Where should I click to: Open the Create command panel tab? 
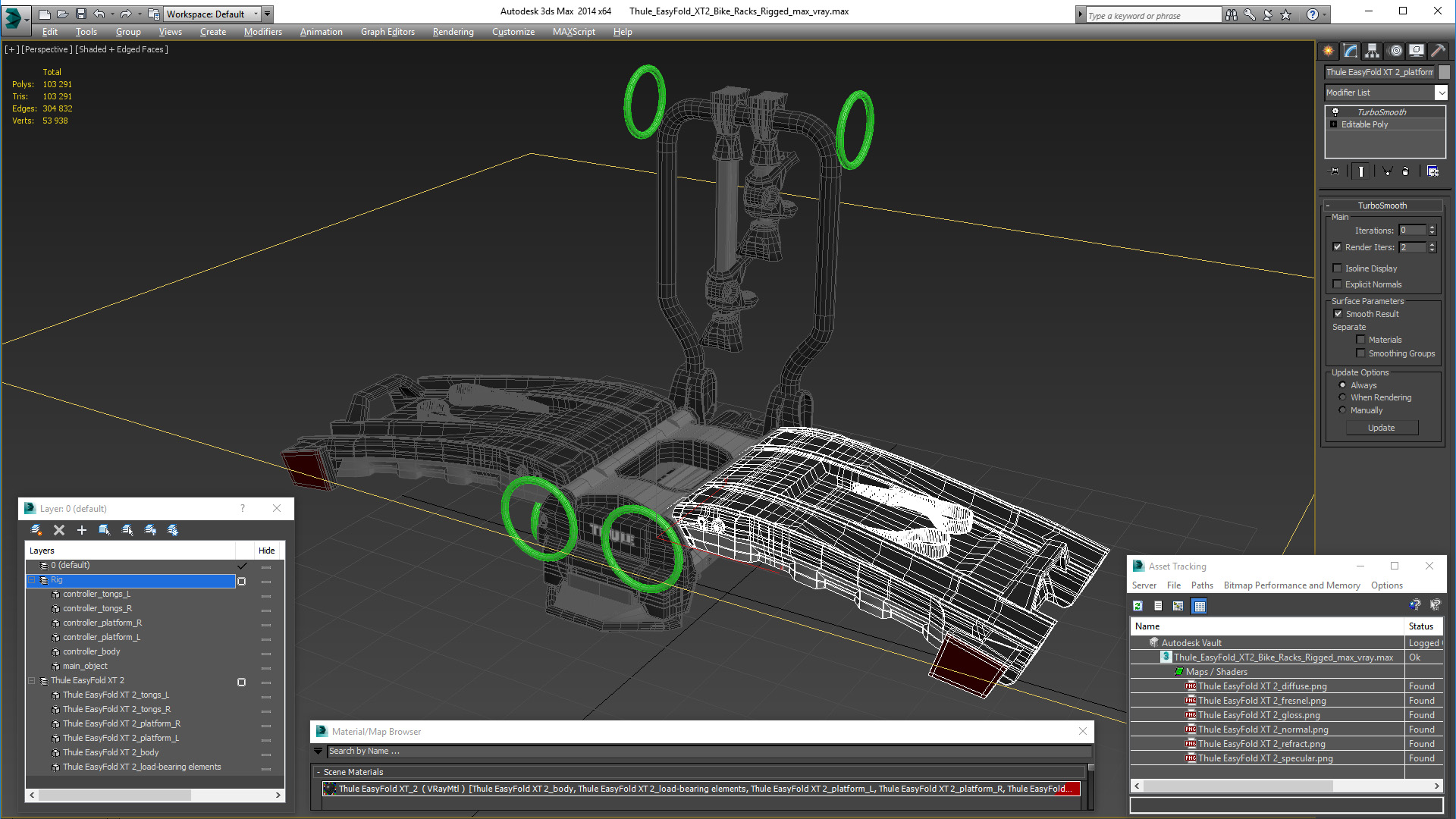coord(1328,51)
